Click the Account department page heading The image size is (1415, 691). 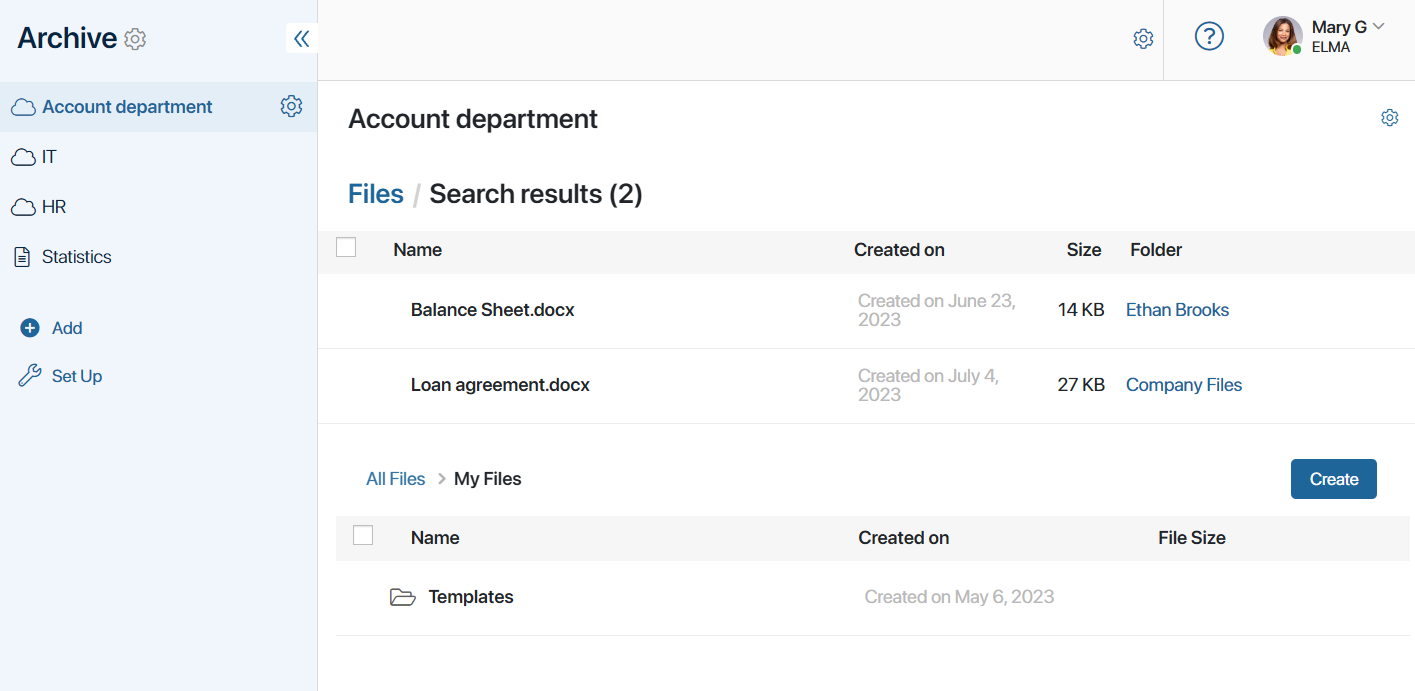(x=473, y=119)
